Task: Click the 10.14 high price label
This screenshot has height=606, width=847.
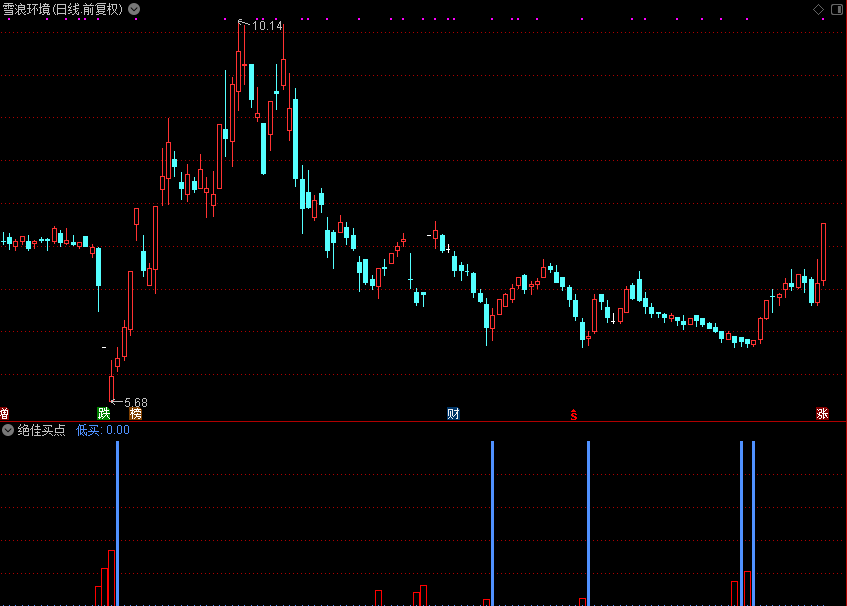Action: click(267, 25)
